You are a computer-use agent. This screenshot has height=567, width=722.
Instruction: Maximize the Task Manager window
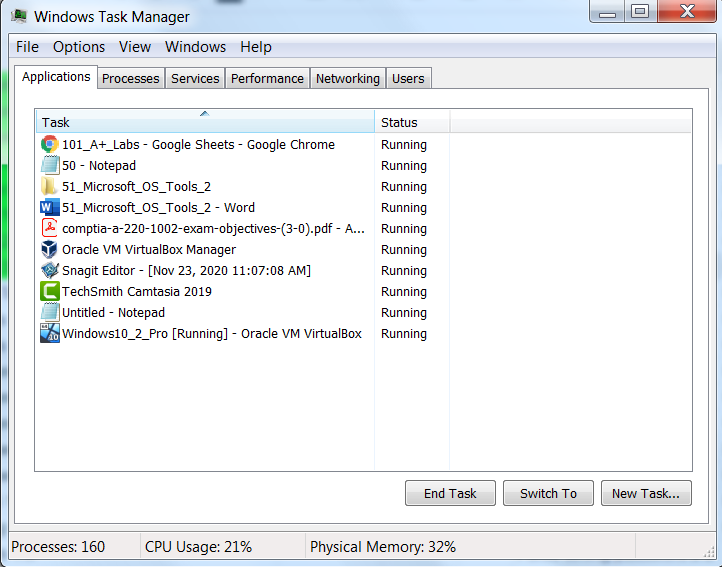640,11
